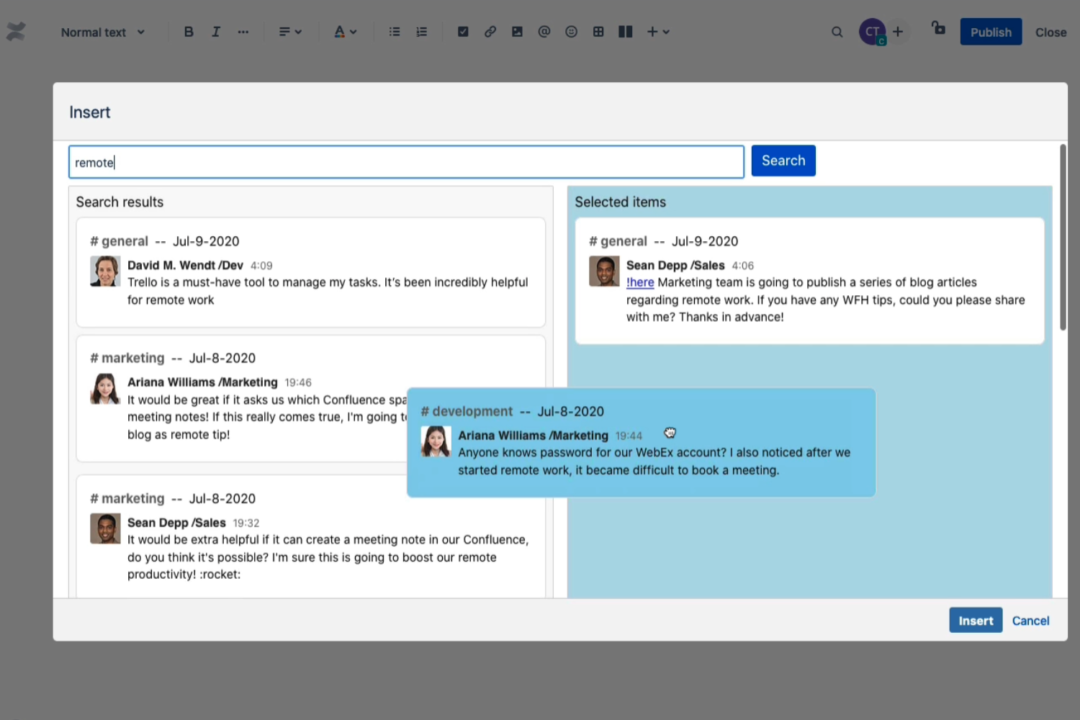This screenshot has width=1080, height=720.
Task: Open search with the magnifier icon
Action: coord(837,31)
